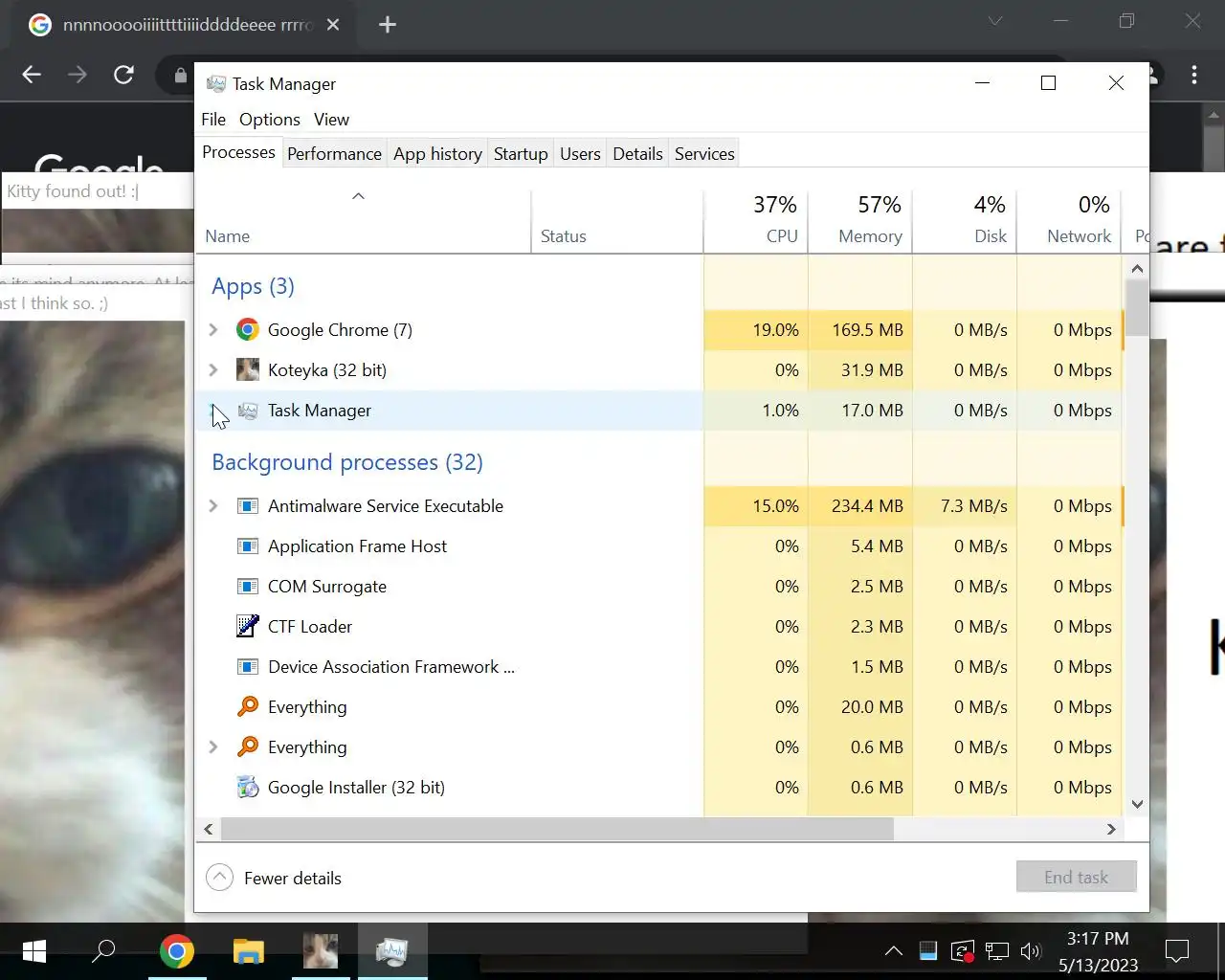Expand the Everything row that has an arrow
Screen dimensions: 1225x980
coord(213,746)
